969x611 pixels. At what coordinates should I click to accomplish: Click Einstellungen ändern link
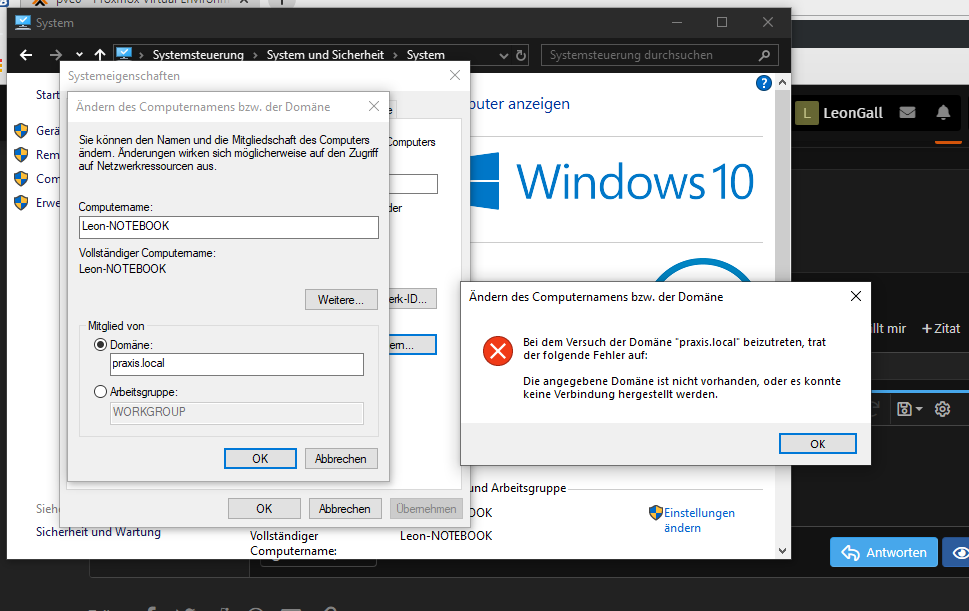pos(699,520)
